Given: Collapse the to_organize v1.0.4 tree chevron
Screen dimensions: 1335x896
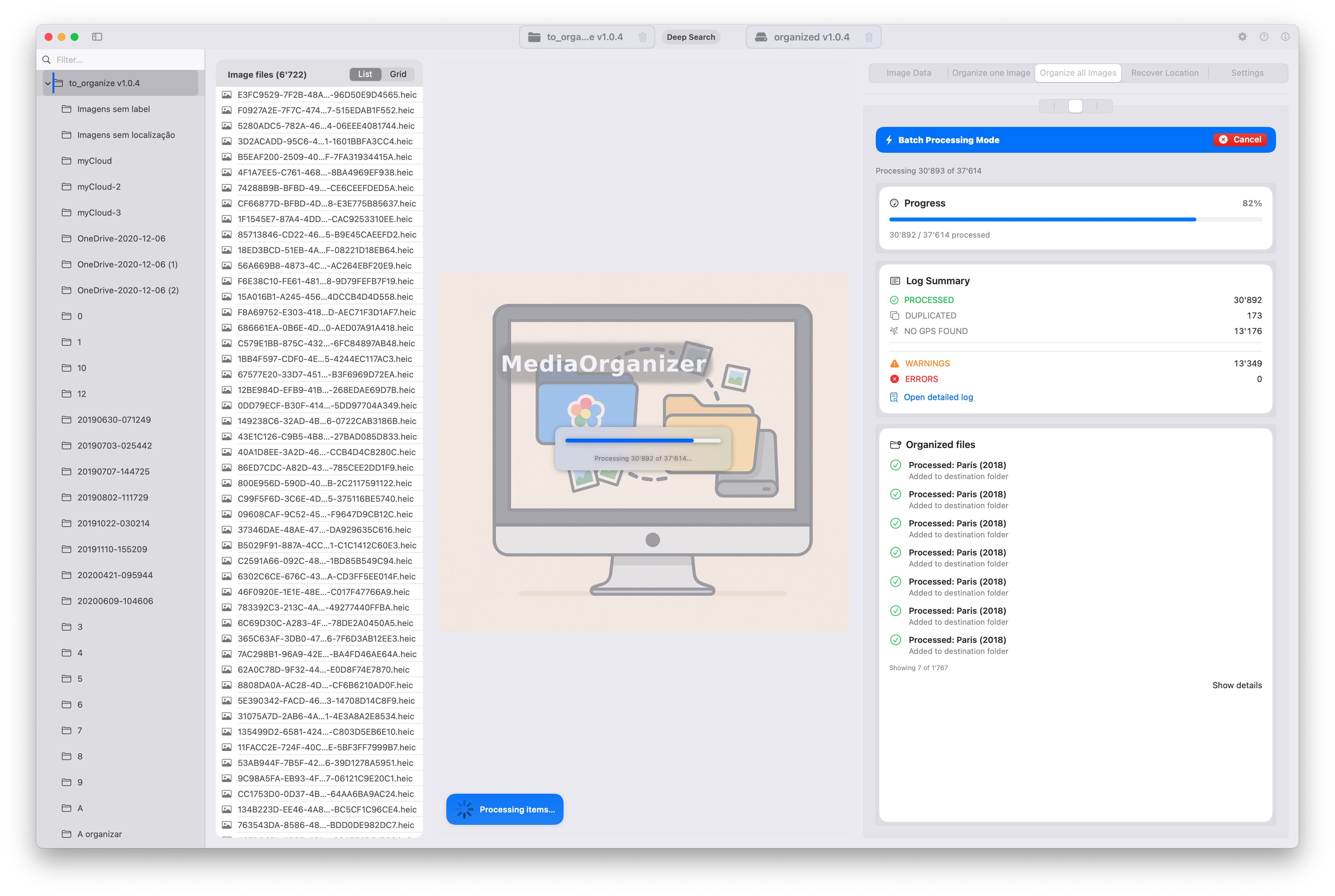Looking at the screenshot, I should coord(48,84).
